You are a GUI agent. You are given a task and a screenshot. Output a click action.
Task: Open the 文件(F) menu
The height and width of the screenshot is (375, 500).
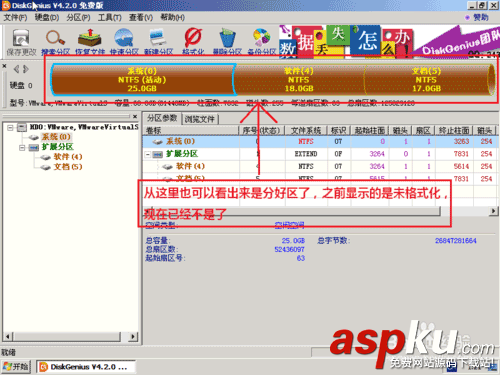pos(15,17)
